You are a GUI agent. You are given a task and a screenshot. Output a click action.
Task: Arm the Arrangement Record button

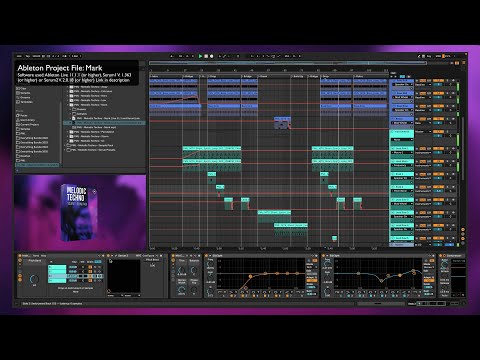click(212, 56)
